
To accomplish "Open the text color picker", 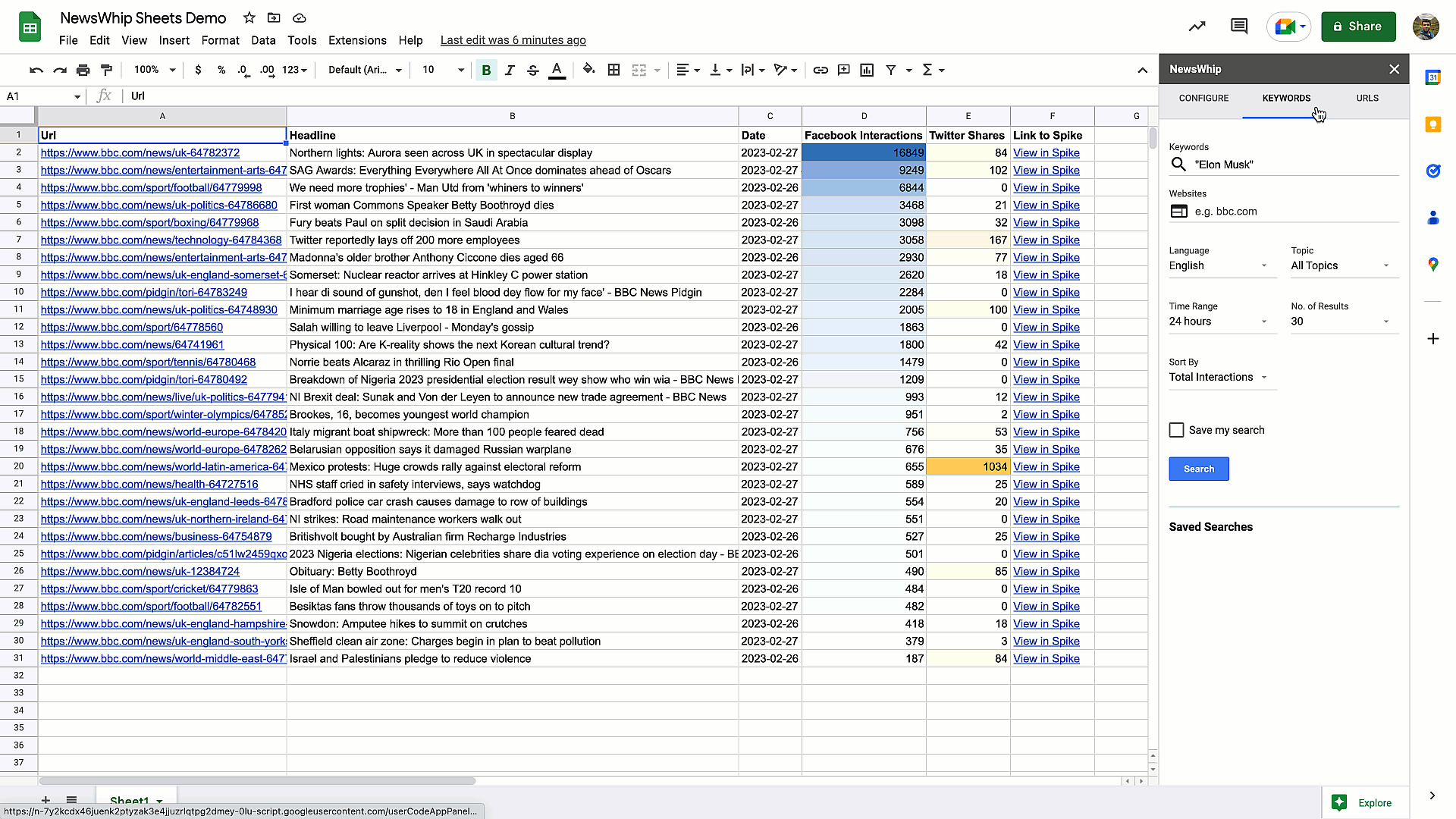I will [557, 70].
